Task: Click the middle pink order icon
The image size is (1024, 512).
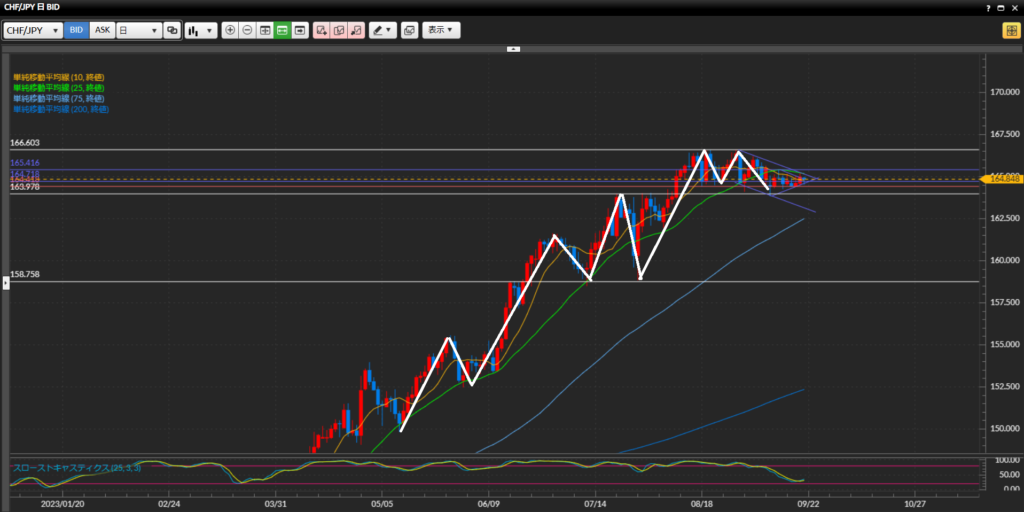Action: pyautogui.click(x=339, y=30)
